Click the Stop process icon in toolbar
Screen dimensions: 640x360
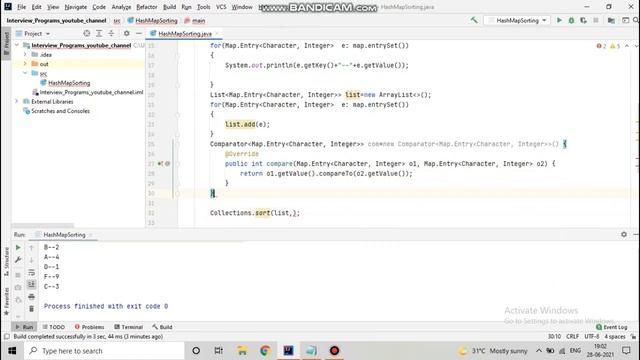coord(596,20)
